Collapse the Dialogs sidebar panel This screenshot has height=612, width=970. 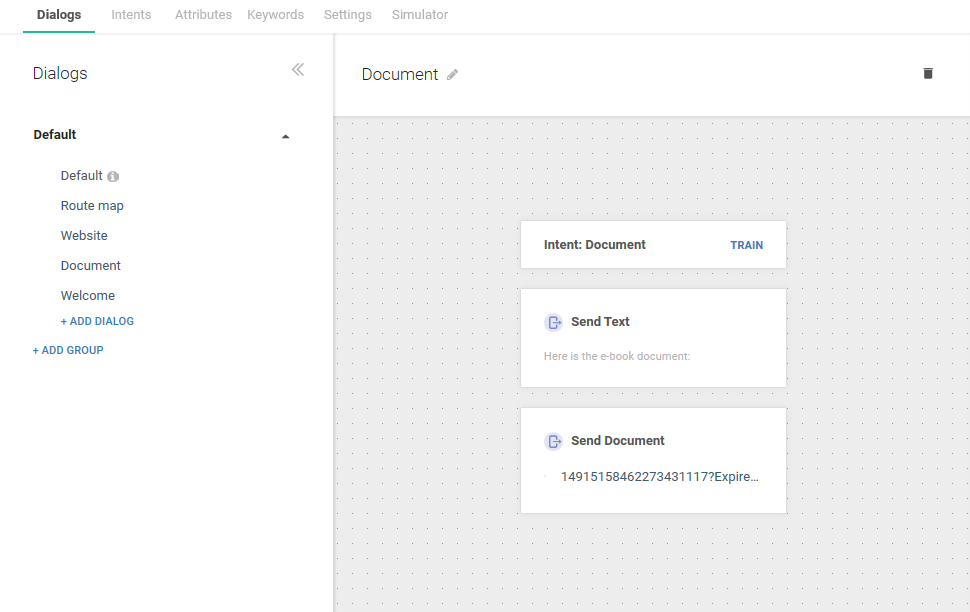coord(297,70)
